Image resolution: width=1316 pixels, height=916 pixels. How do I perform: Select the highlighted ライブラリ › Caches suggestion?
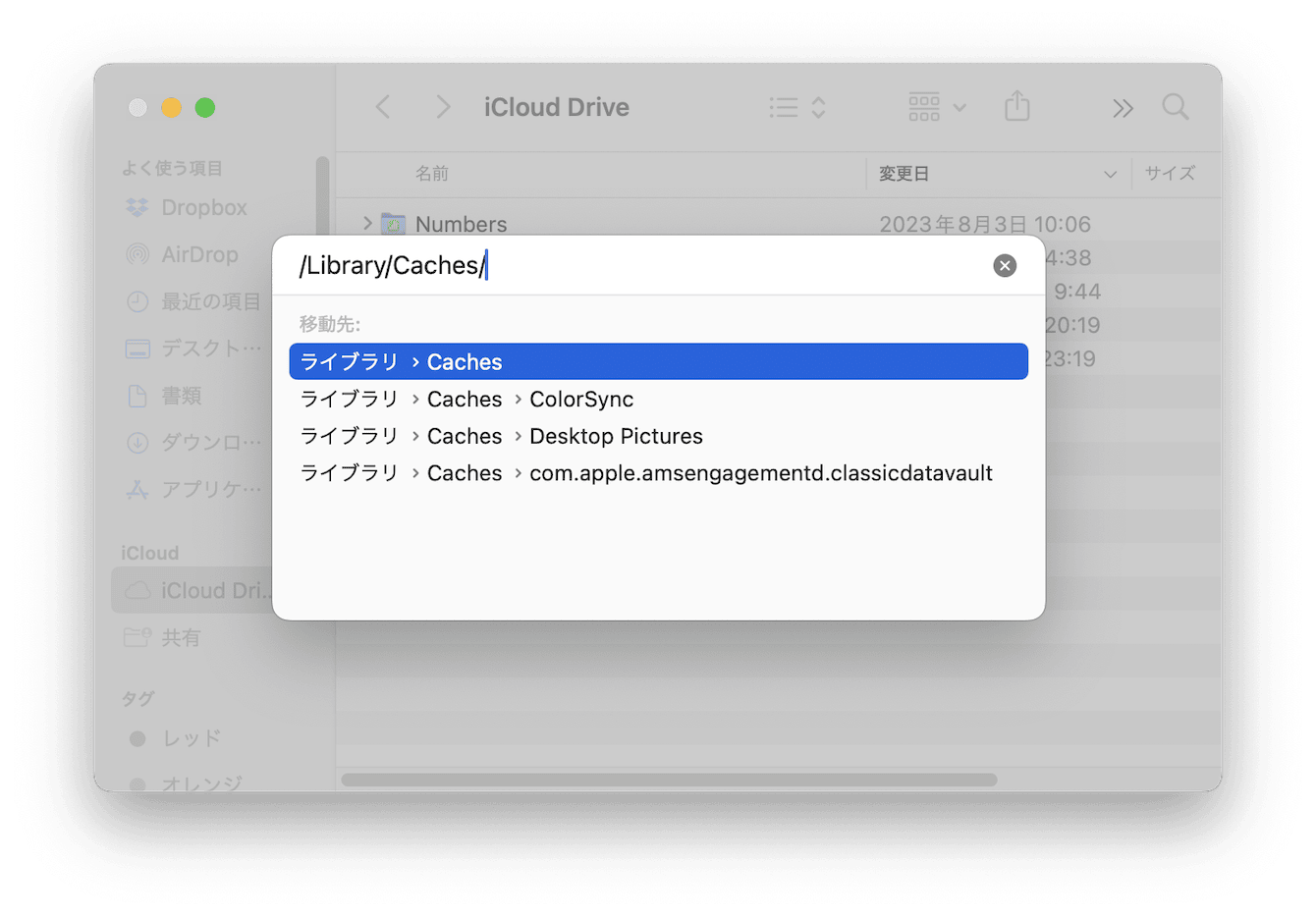click(658, 361)
